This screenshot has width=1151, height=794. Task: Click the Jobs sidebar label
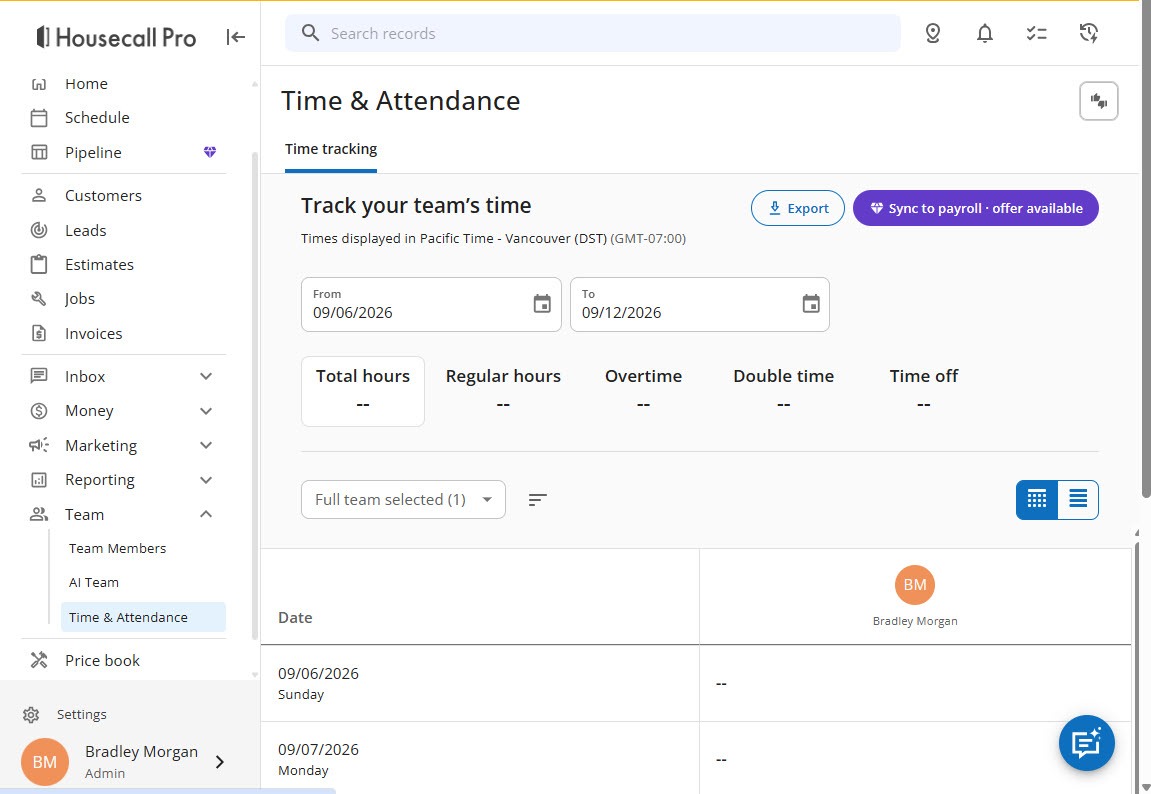click(x=79, y=299)
